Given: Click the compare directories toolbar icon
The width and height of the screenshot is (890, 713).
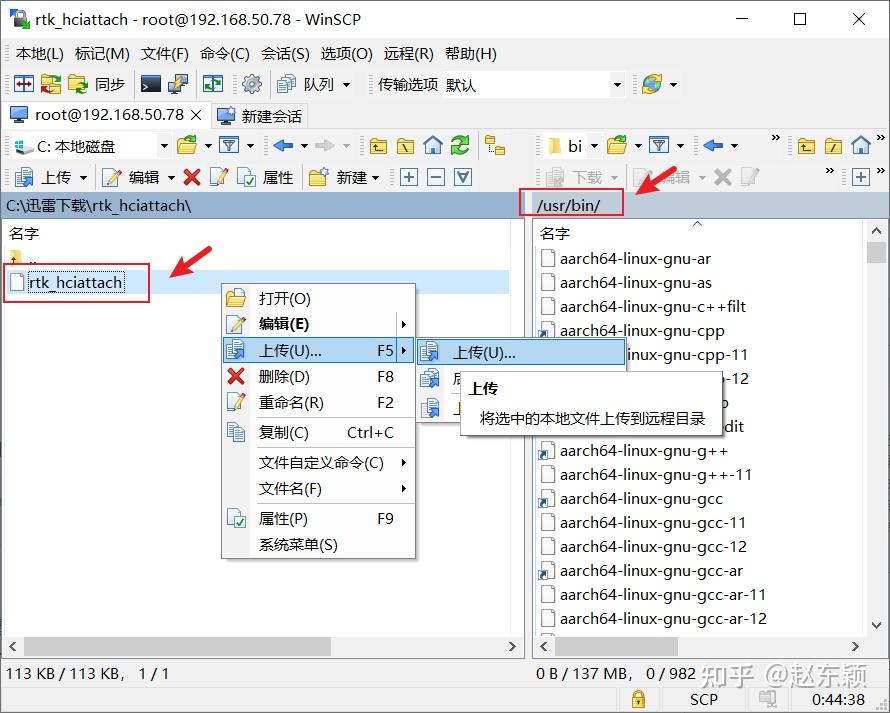Looking at the screenshot, I should (24, 84).
